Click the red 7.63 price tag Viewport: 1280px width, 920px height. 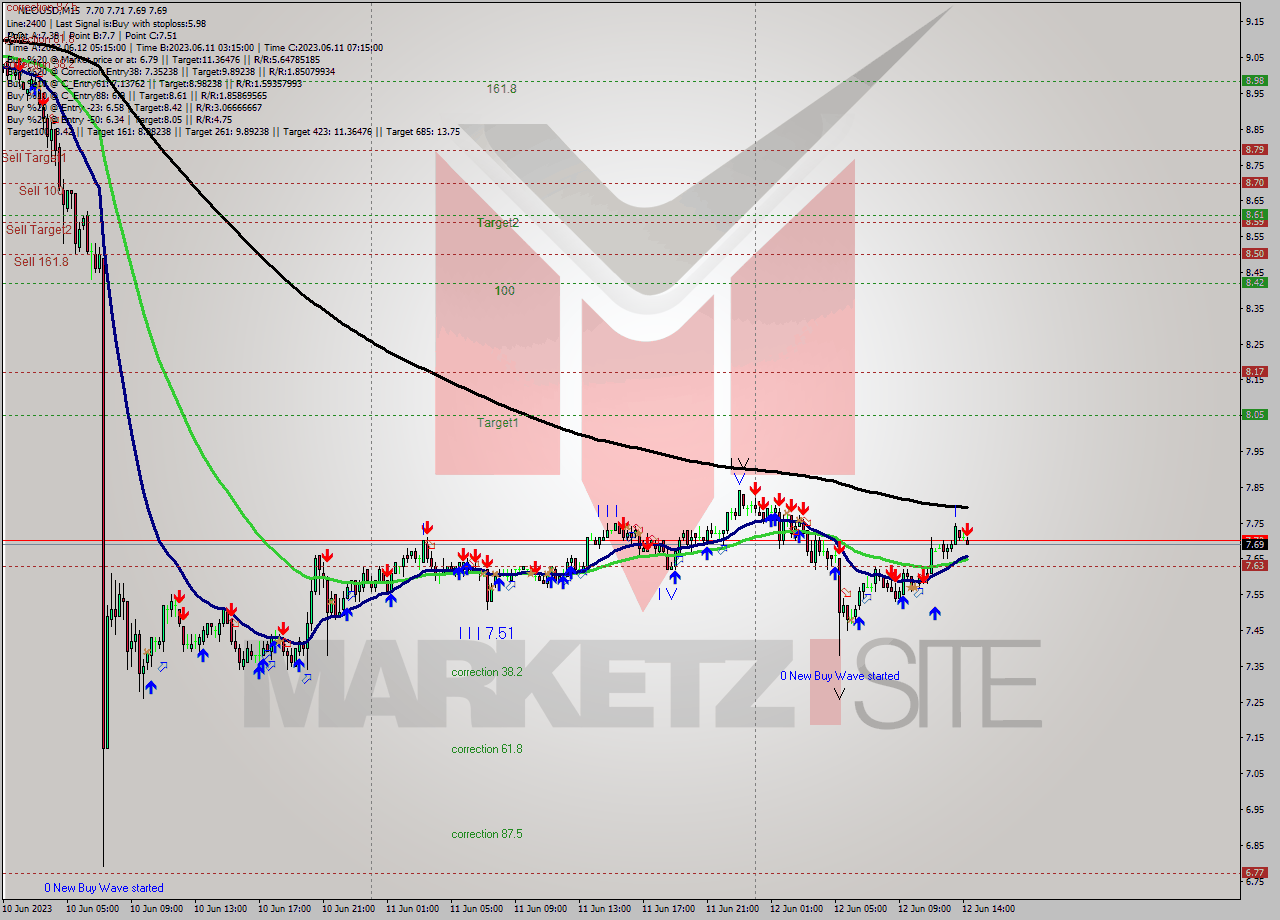click(1254, 565)
